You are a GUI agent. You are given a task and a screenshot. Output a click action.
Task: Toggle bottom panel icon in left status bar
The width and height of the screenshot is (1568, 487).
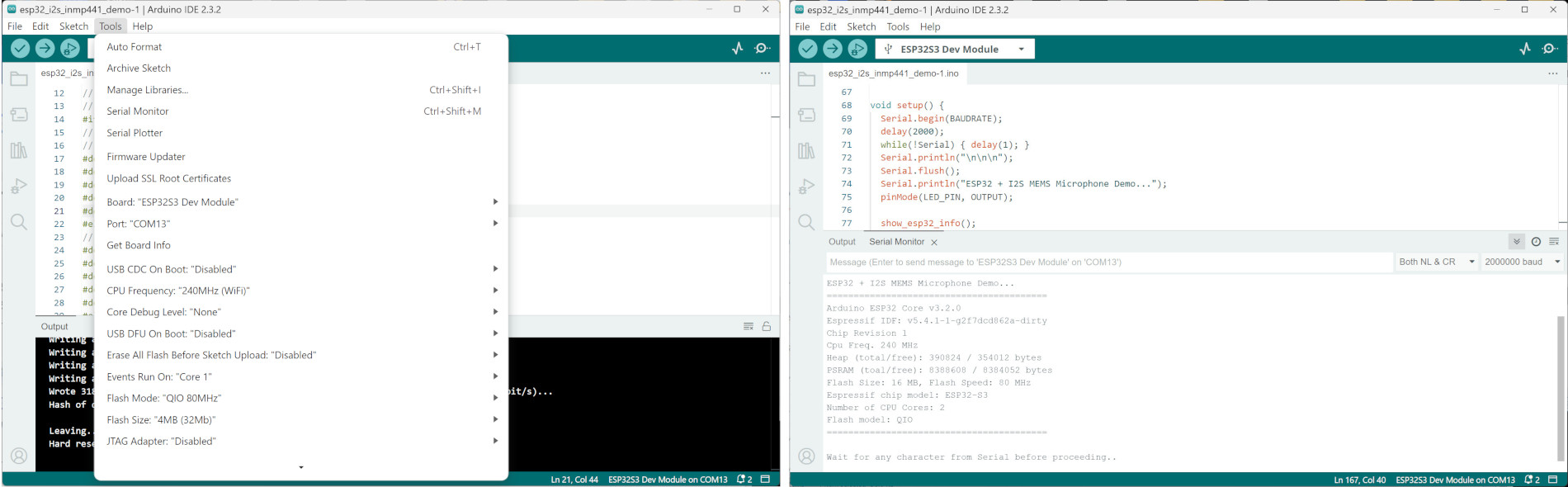[765, 480]
